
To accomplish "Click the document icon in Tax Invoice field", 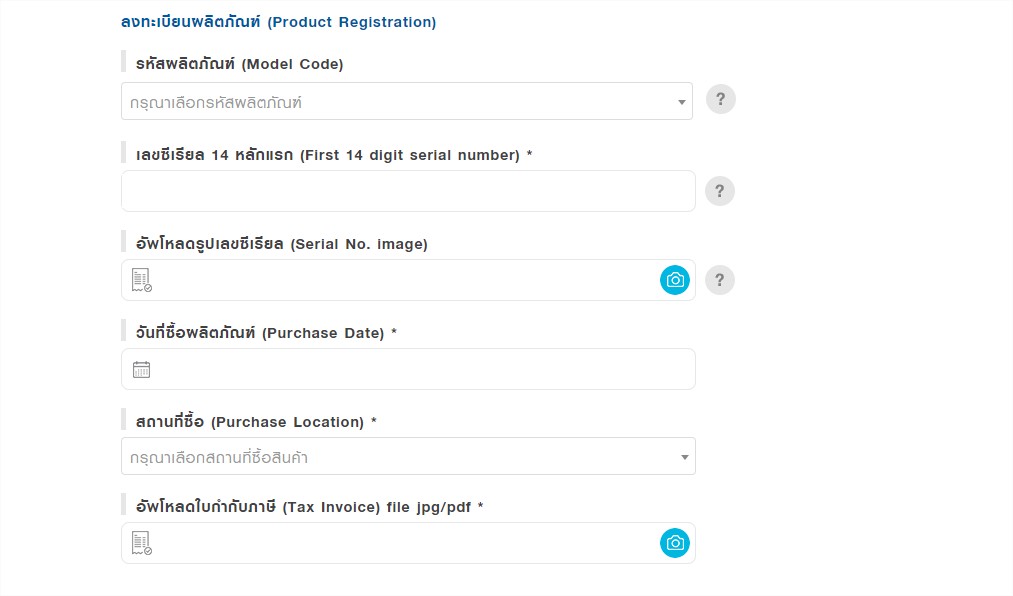I will (x=141, y=543).
